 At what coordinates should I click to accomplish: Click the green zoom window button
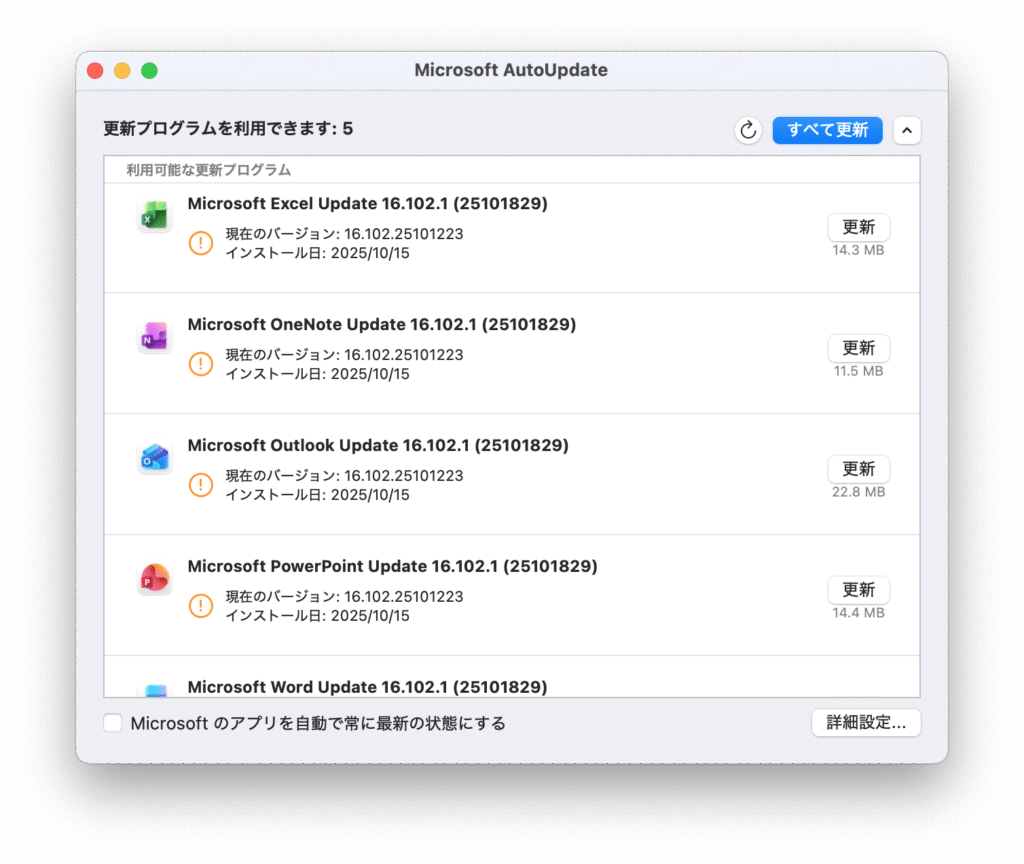[x=149, y=71]
